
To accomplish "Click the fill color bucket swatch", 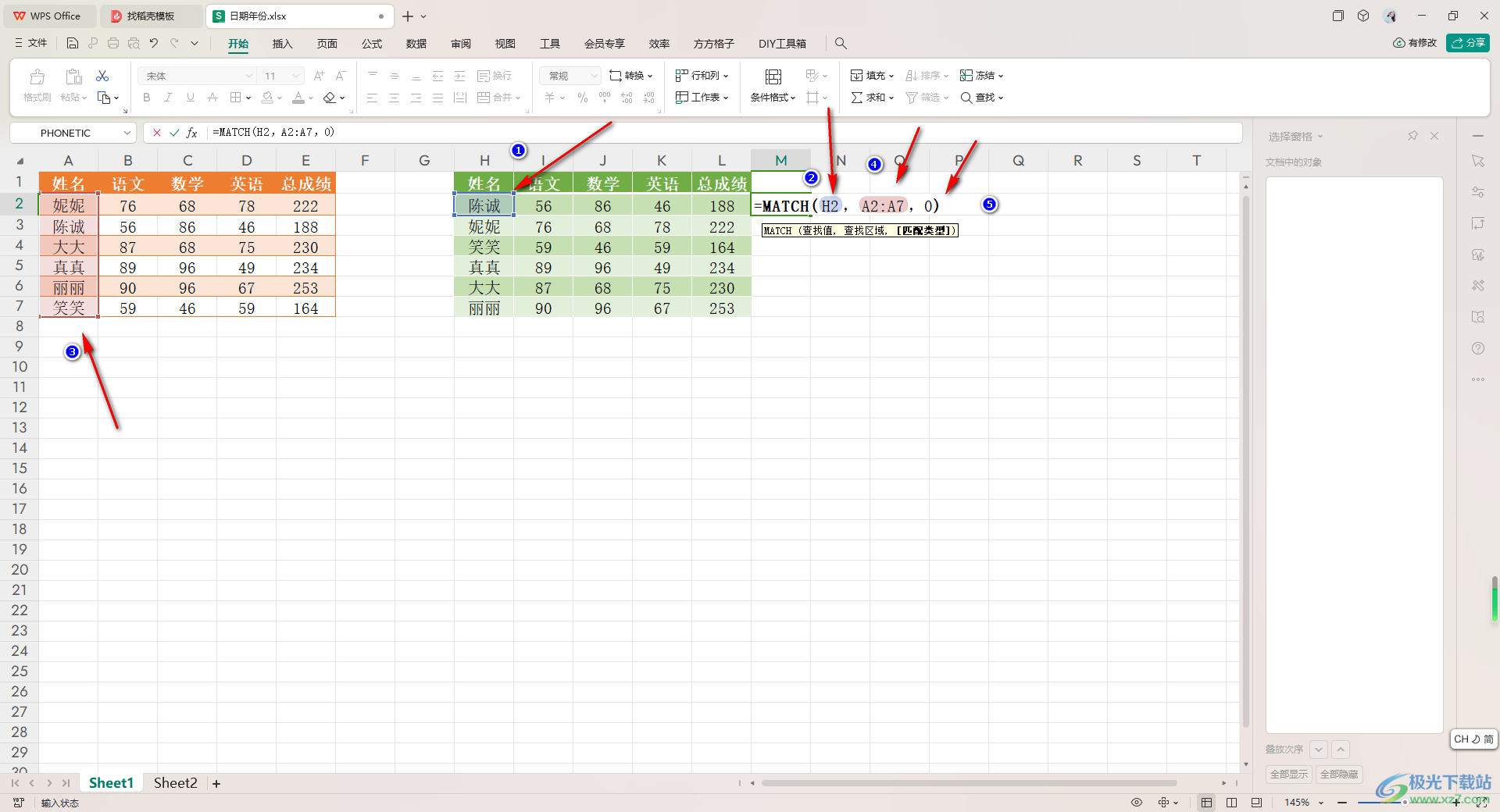I will point(267,98).
